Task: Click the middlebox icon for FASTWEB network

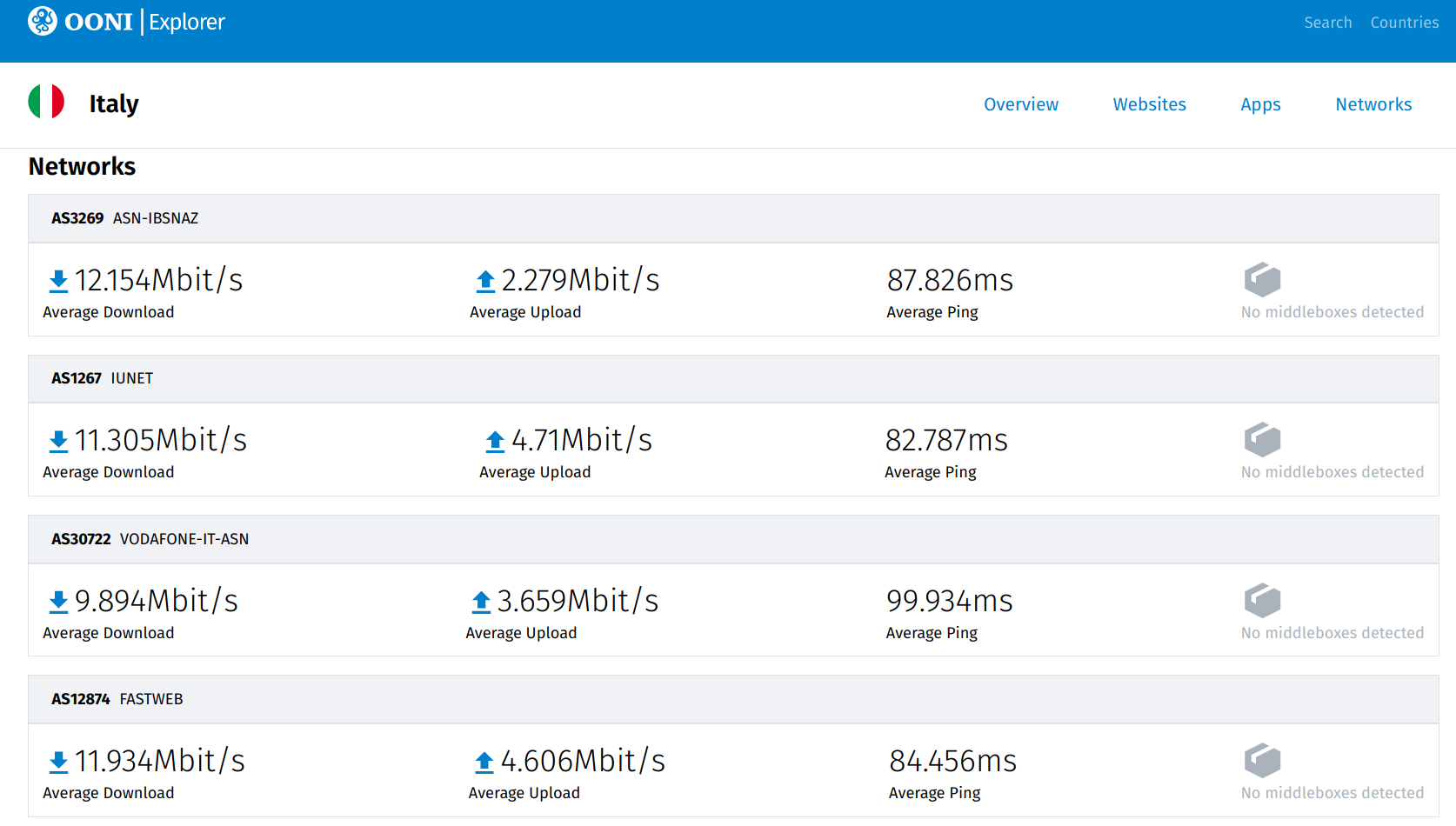Action: [x=1262, y=761]
